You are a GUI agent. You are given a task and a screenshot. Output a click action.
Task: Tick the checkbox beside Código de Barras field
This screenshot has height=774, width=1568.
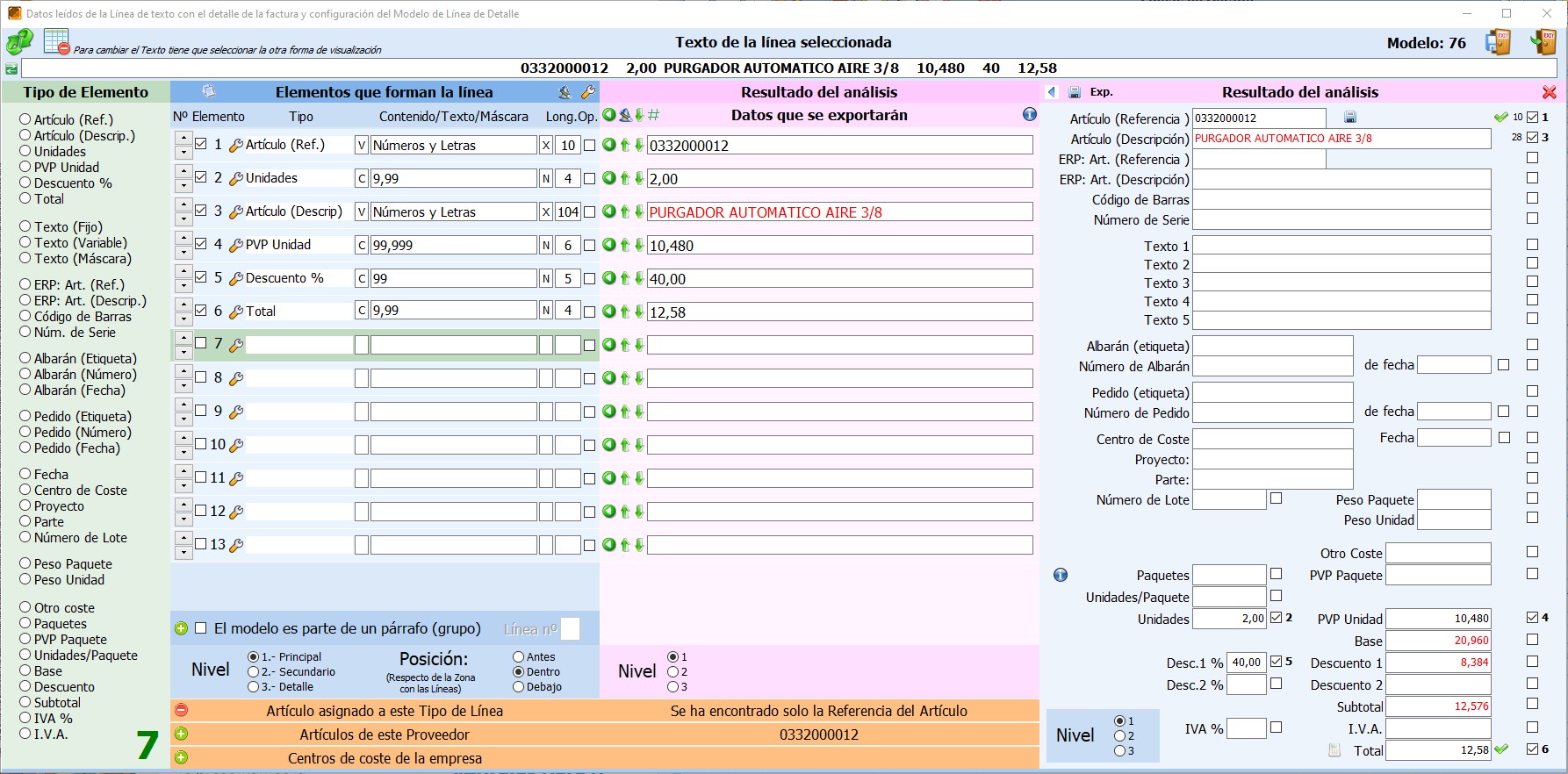point(1532,198)
